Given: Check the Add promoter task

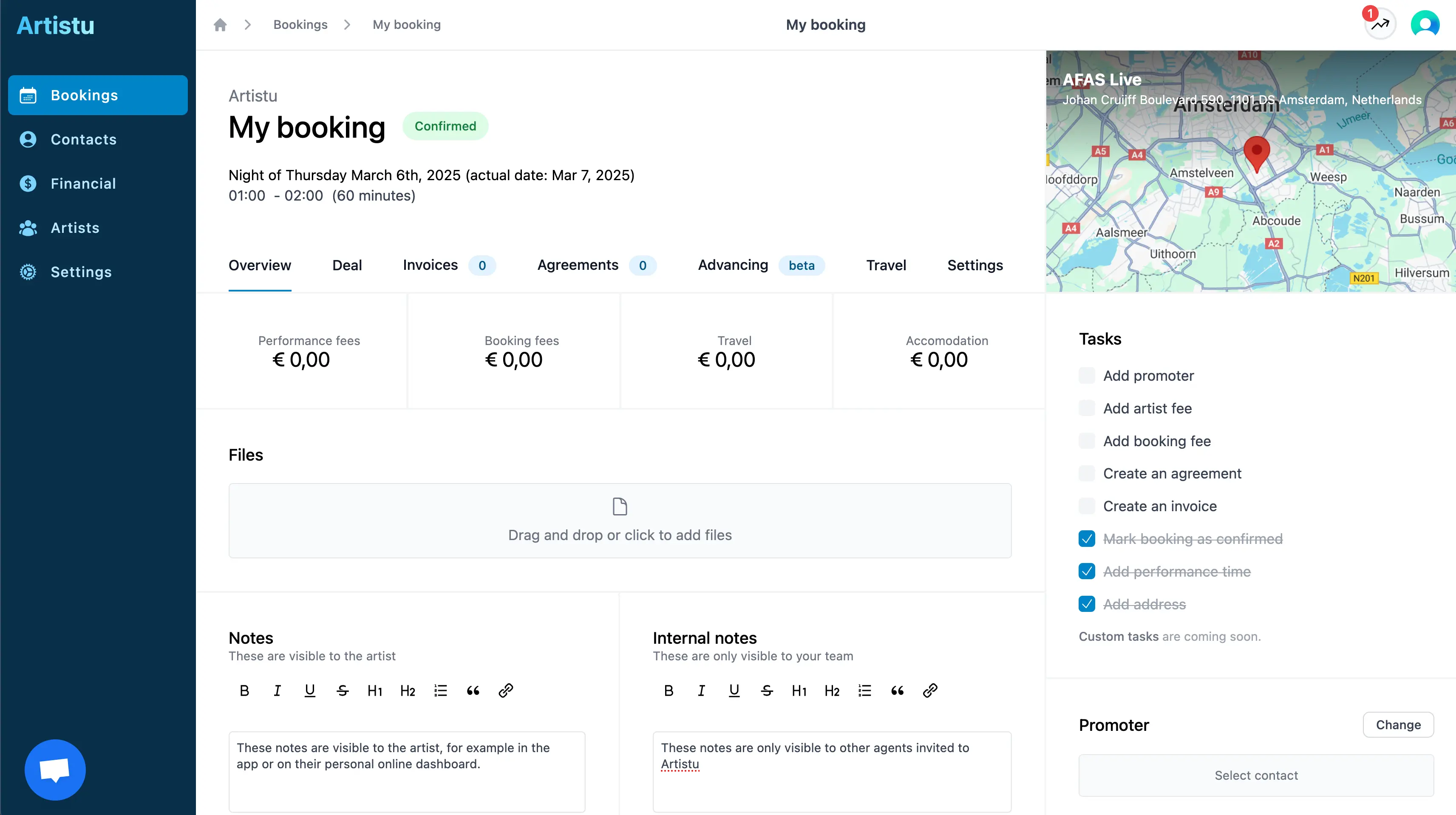Looking at the screenshot, I should (1086, 376).
